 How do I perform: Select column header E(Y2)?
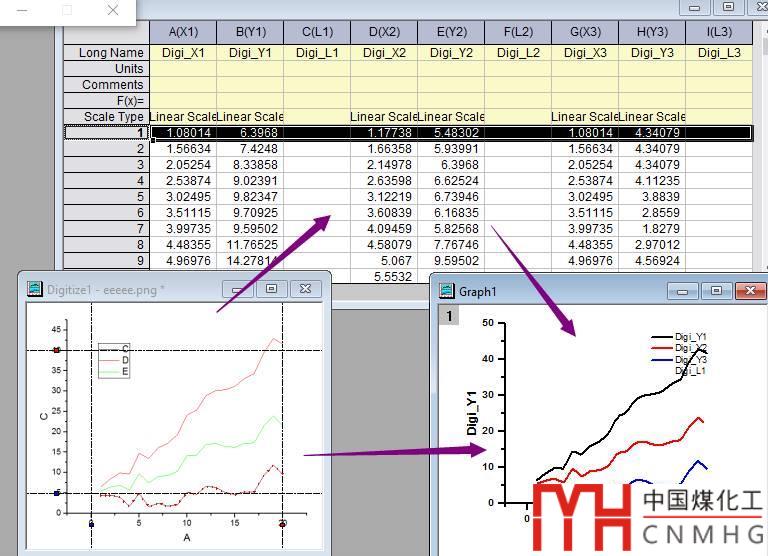pos(451,32)
